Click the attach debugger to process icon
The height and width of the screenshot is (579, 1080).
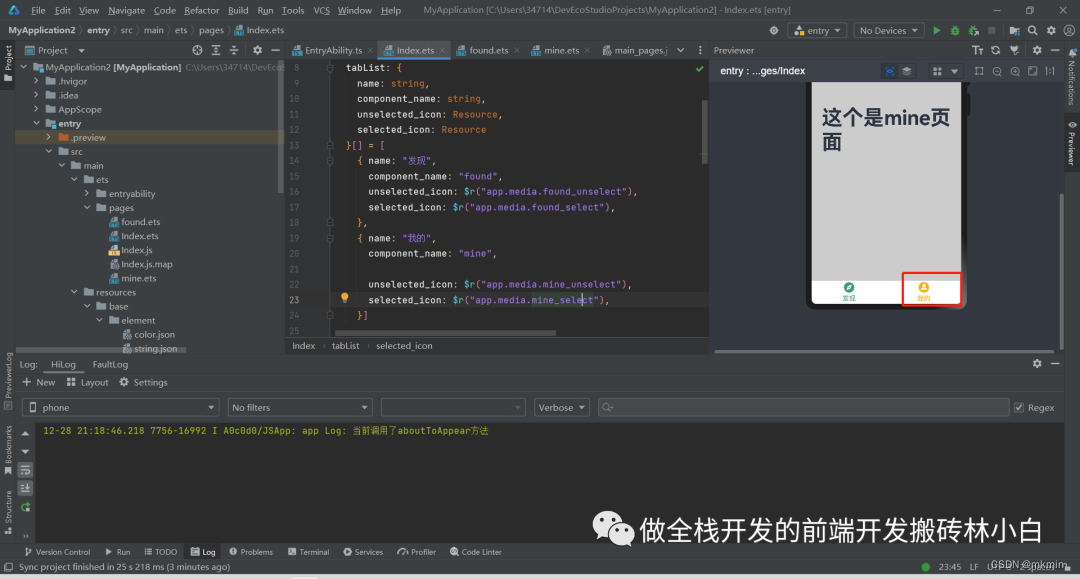973,30
